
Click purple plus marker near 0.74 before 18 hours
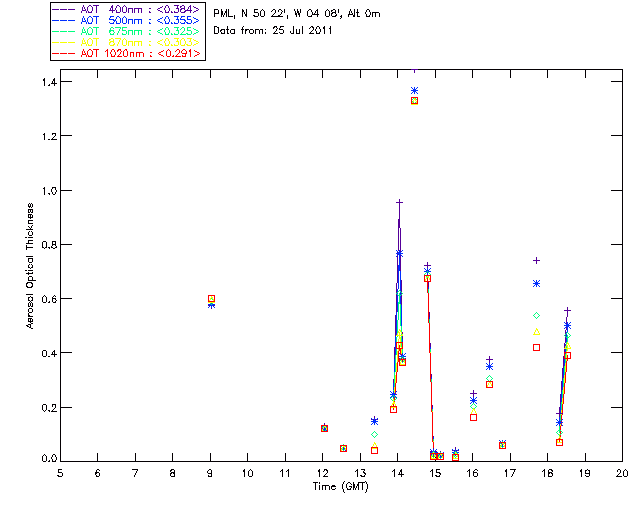537,260
